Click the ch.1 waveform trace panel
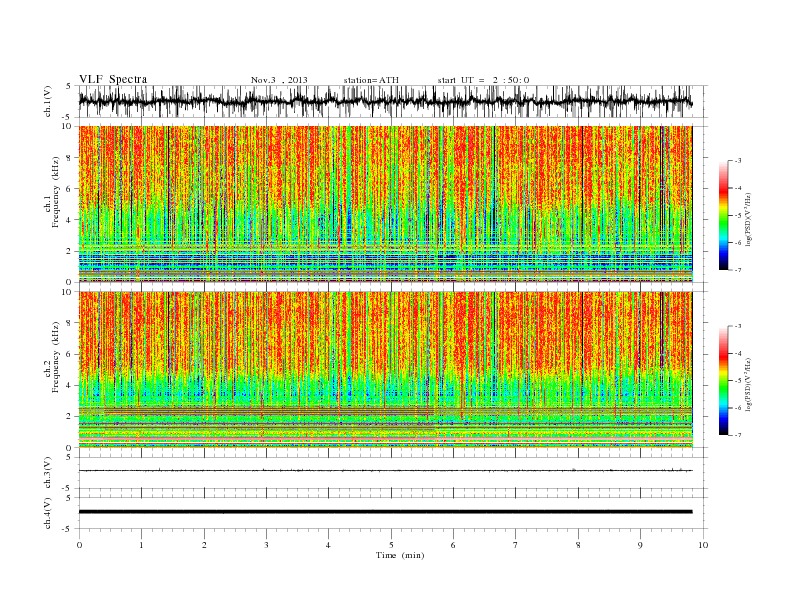792x612 pixels. 392,101
